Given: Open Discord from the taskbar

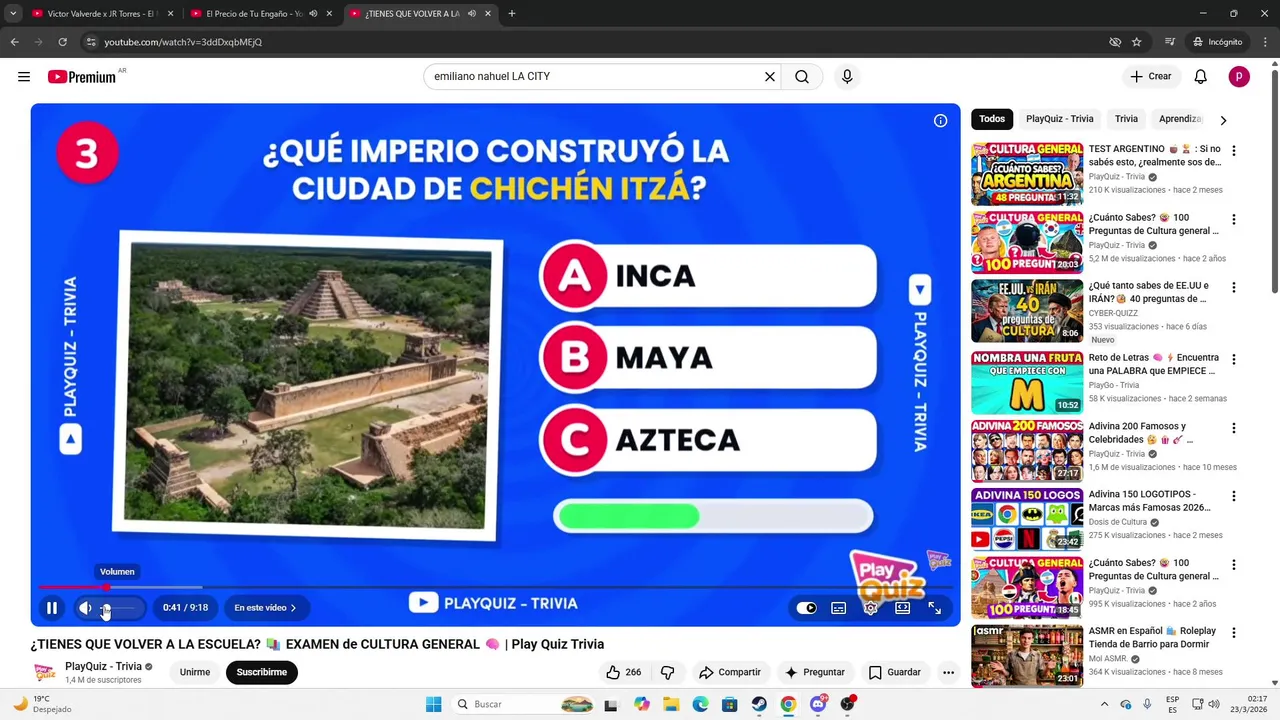Looking at the screenshot, I should point(818,704).
